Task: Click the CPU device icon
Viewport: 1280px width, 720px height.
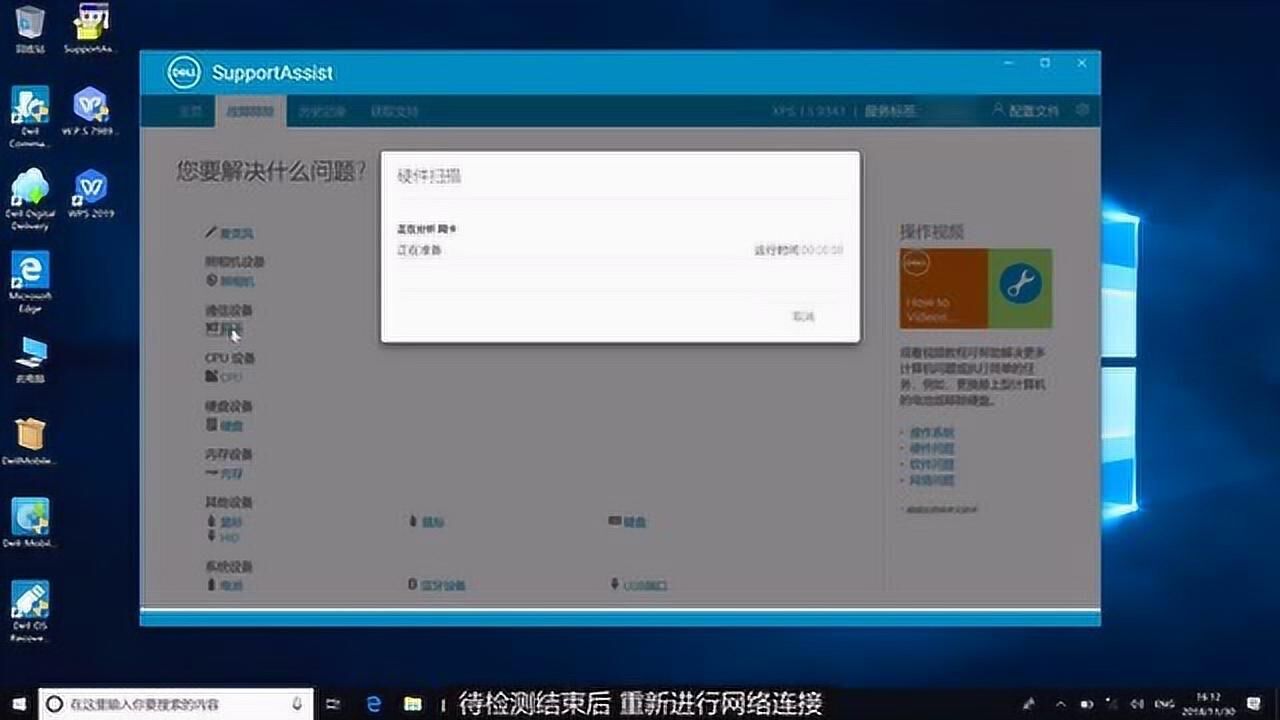Action: (x=211, y=377)
